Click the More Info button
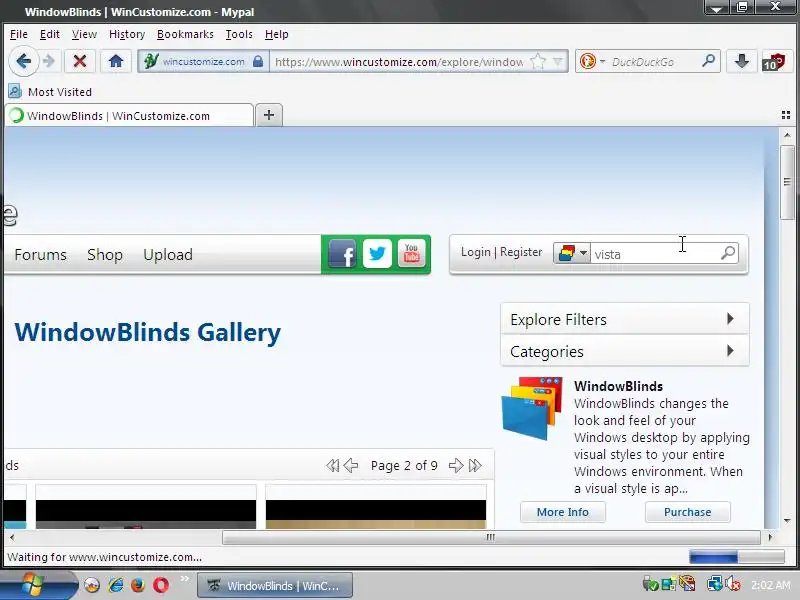The width and height of the screenshot is (800, 600). pyautogui.click(x=563, y=512)
